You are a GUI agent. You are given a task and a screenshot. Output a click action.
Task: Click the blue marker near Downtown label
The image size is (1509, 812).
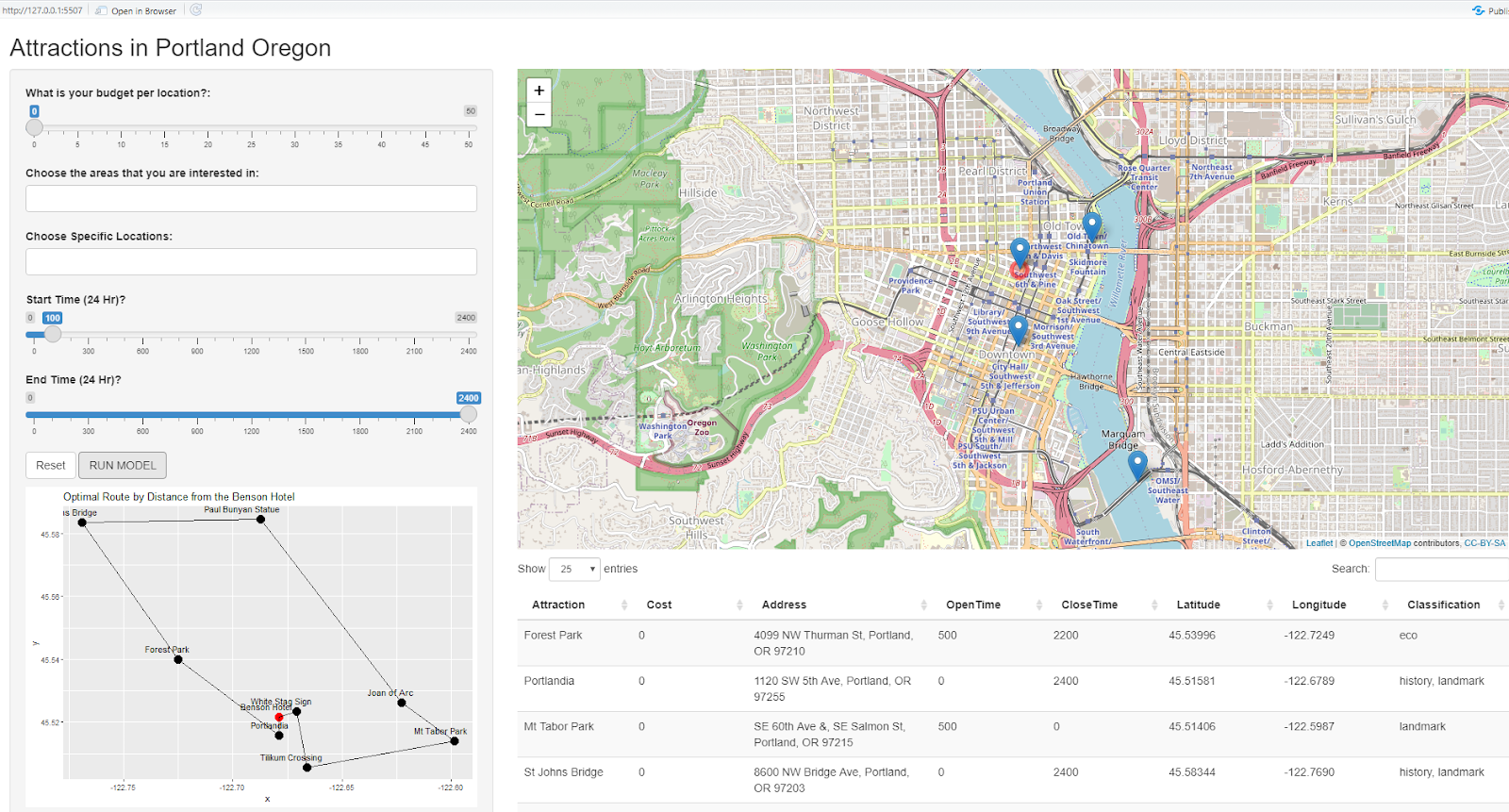[1018, 330]
